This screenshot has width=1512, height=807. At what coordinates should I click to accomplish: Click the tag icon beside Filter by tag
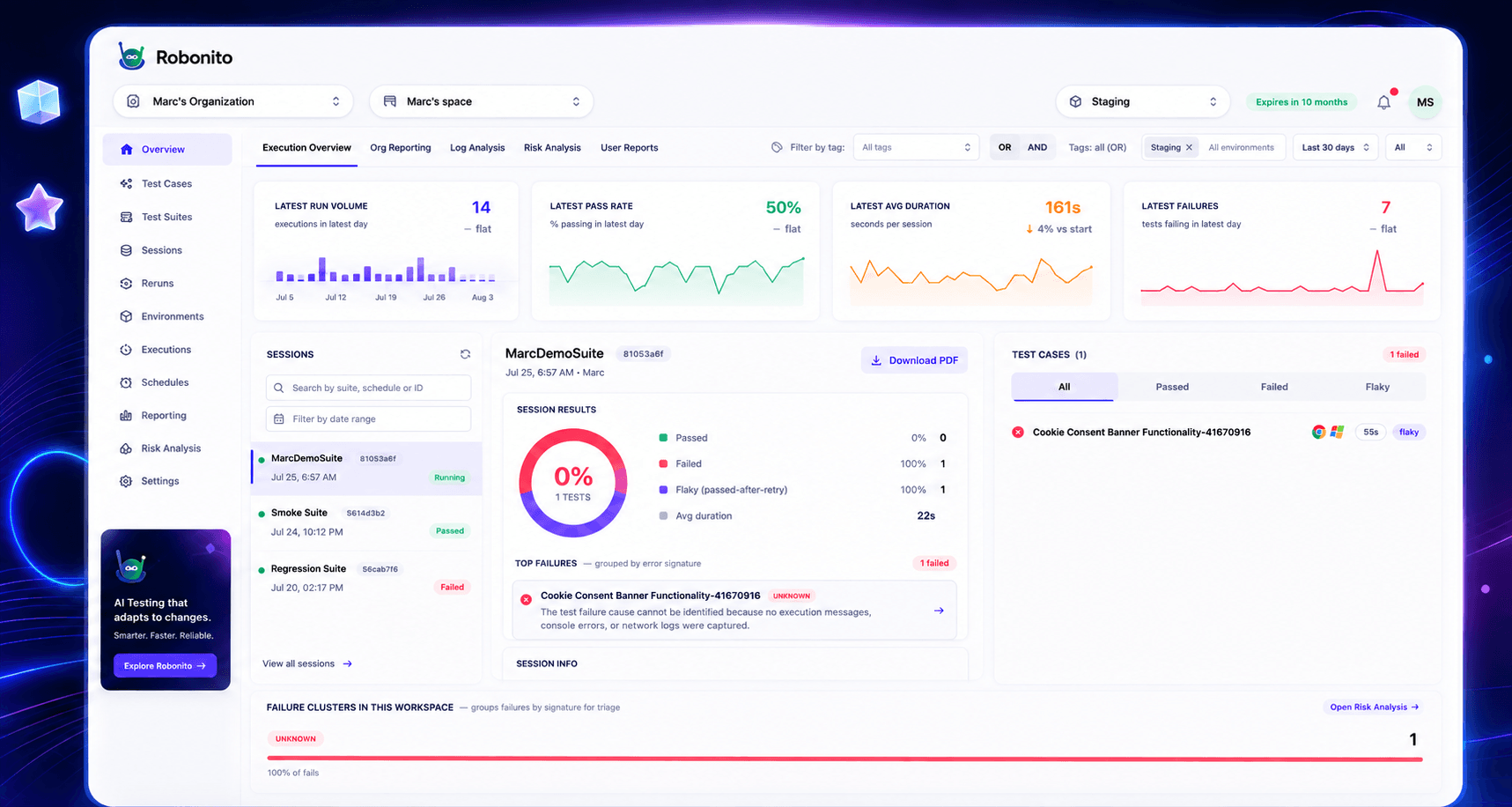click(x=777, y=147)
